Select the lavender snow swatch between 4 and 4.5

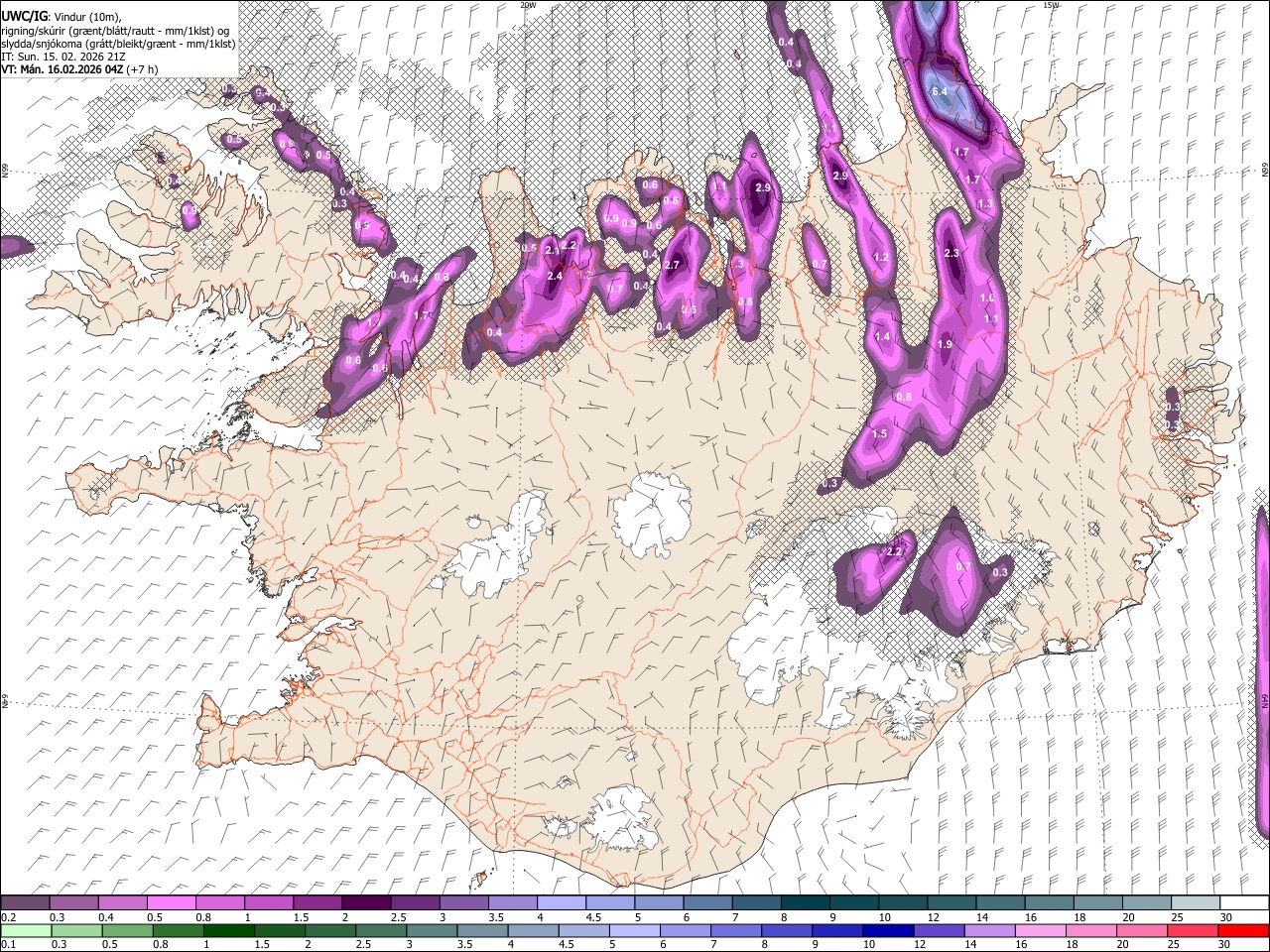561,903
